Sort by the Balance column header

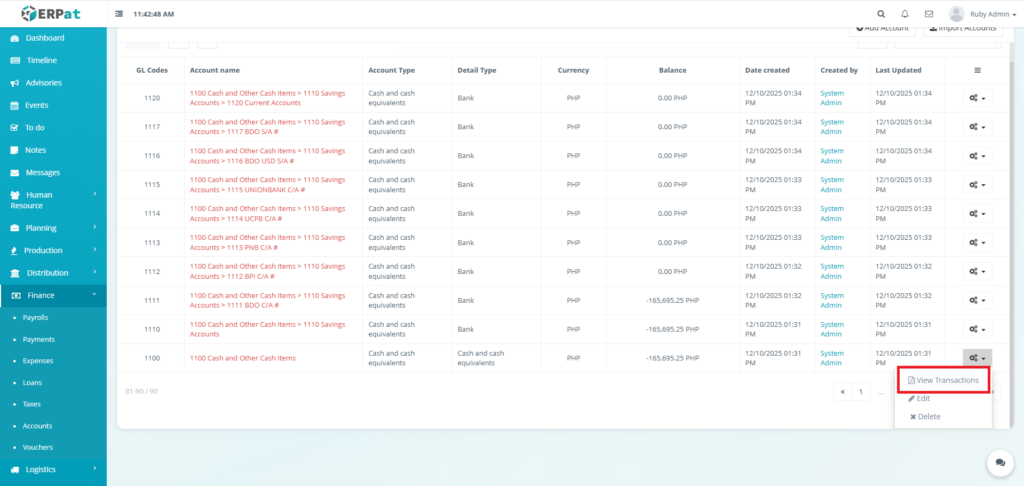672,70
